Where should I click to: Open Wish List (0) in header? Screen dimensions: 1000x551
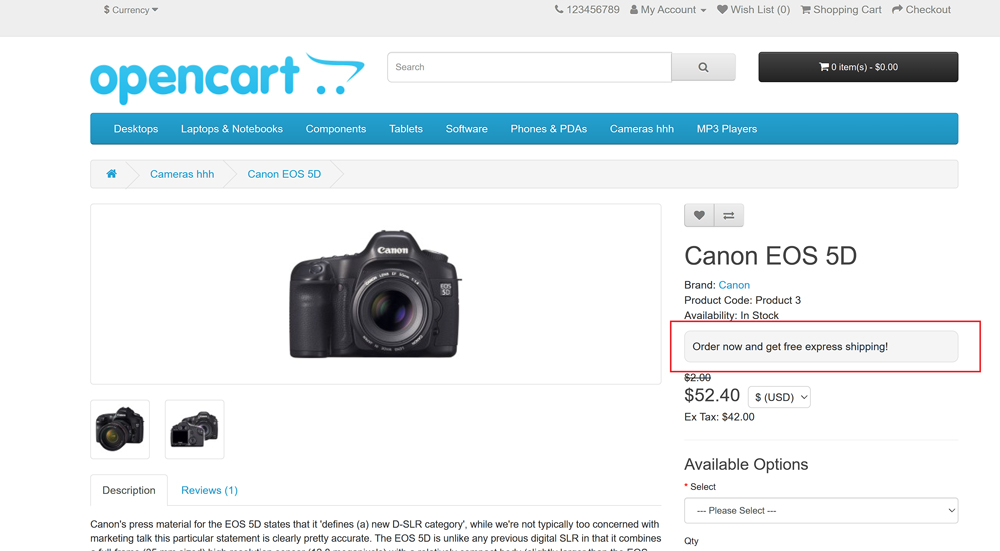(x=753, y=10)
